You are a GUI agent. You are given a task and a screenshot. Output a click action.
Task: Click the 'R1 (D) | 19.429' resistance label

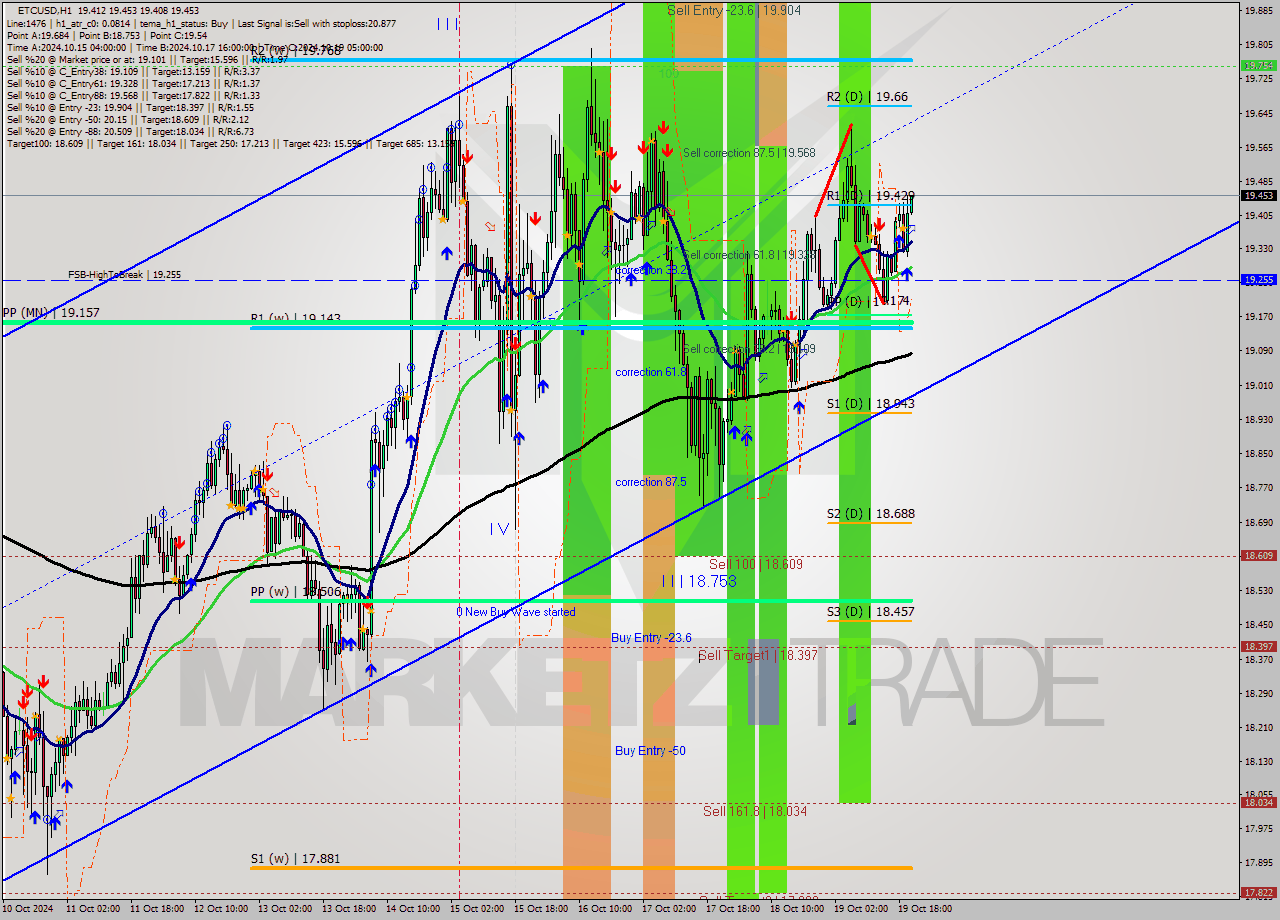click(x=870, y=196)
